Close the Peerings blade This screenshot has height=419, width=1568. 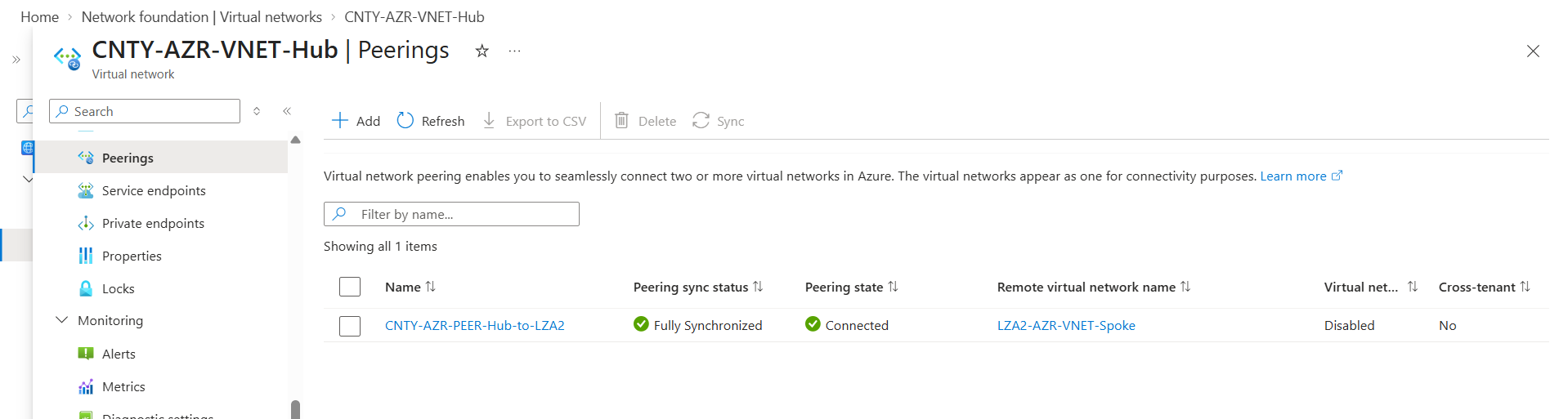(1533, 51)
